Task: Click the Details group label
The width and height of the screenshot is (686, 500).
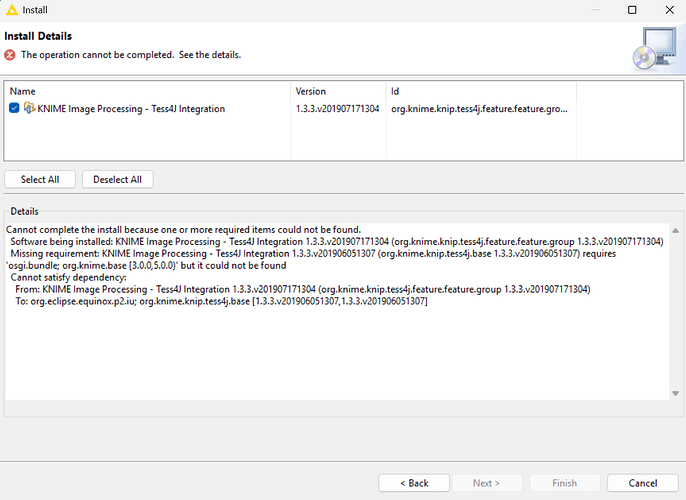Action: [24, 211]
